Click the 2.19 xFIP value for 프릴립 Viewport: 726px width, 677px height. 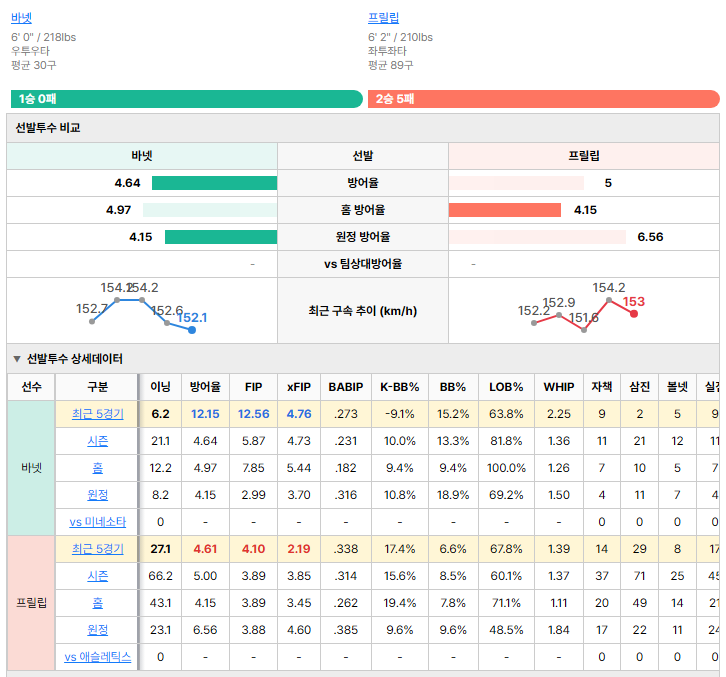[299, 549]
